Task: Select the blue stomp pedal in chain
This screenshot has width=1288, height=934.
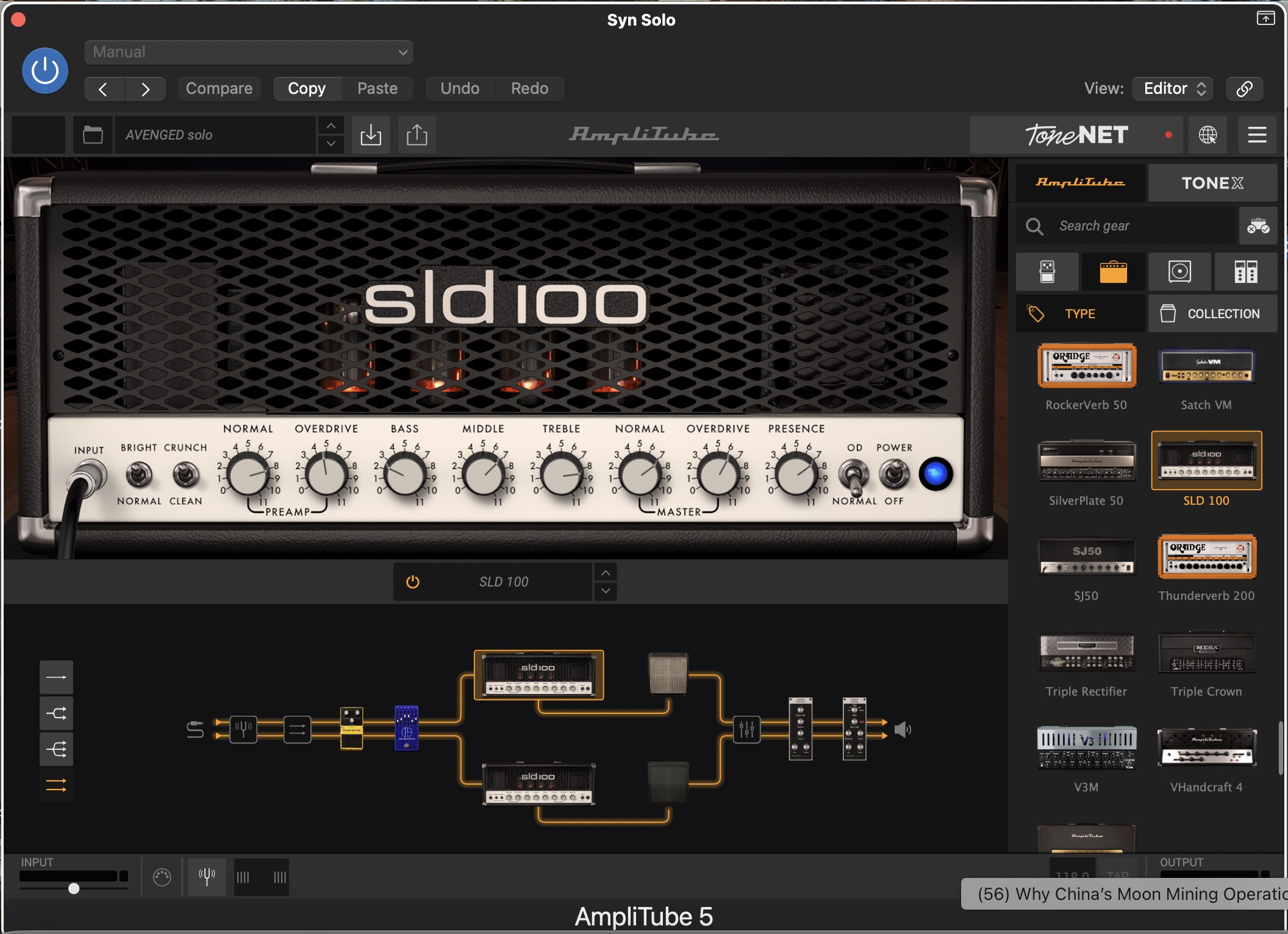Action: click(x=407, y=728)
